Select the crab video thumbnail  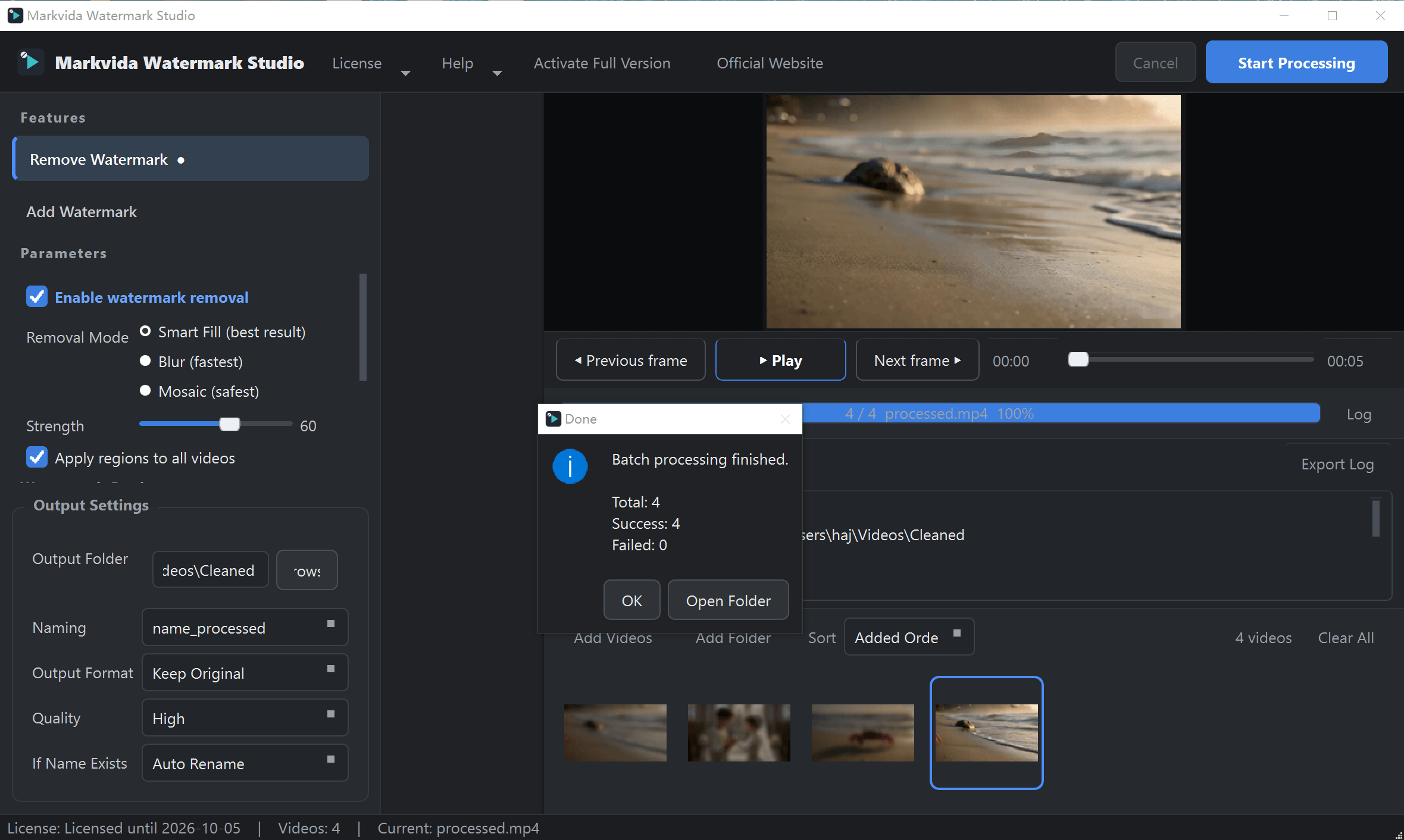tap(862, 732)
